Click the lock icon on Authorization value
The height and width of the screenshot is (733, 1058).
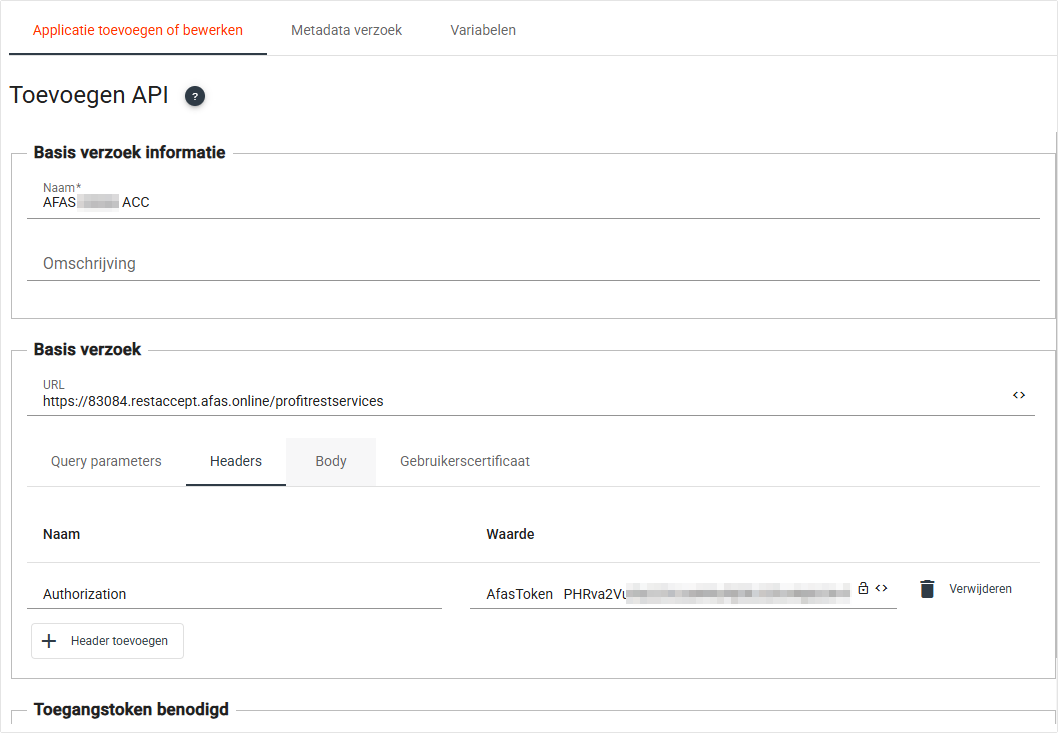863,588
